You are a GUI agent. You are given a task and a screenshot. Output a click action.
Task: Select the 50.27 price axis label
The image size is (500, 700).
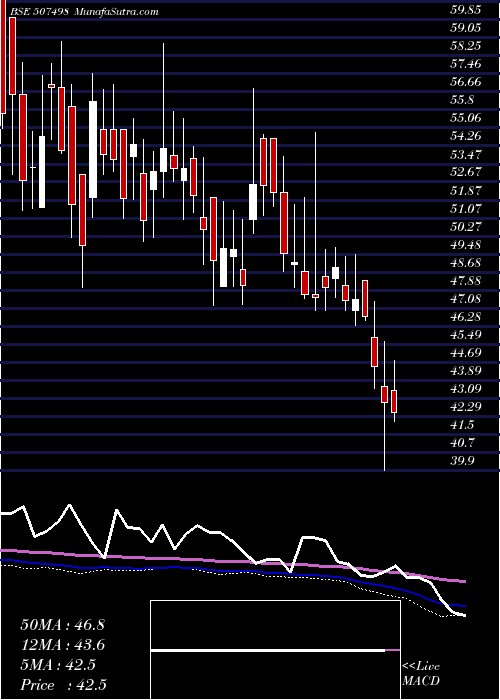click(x=465, y=227)
